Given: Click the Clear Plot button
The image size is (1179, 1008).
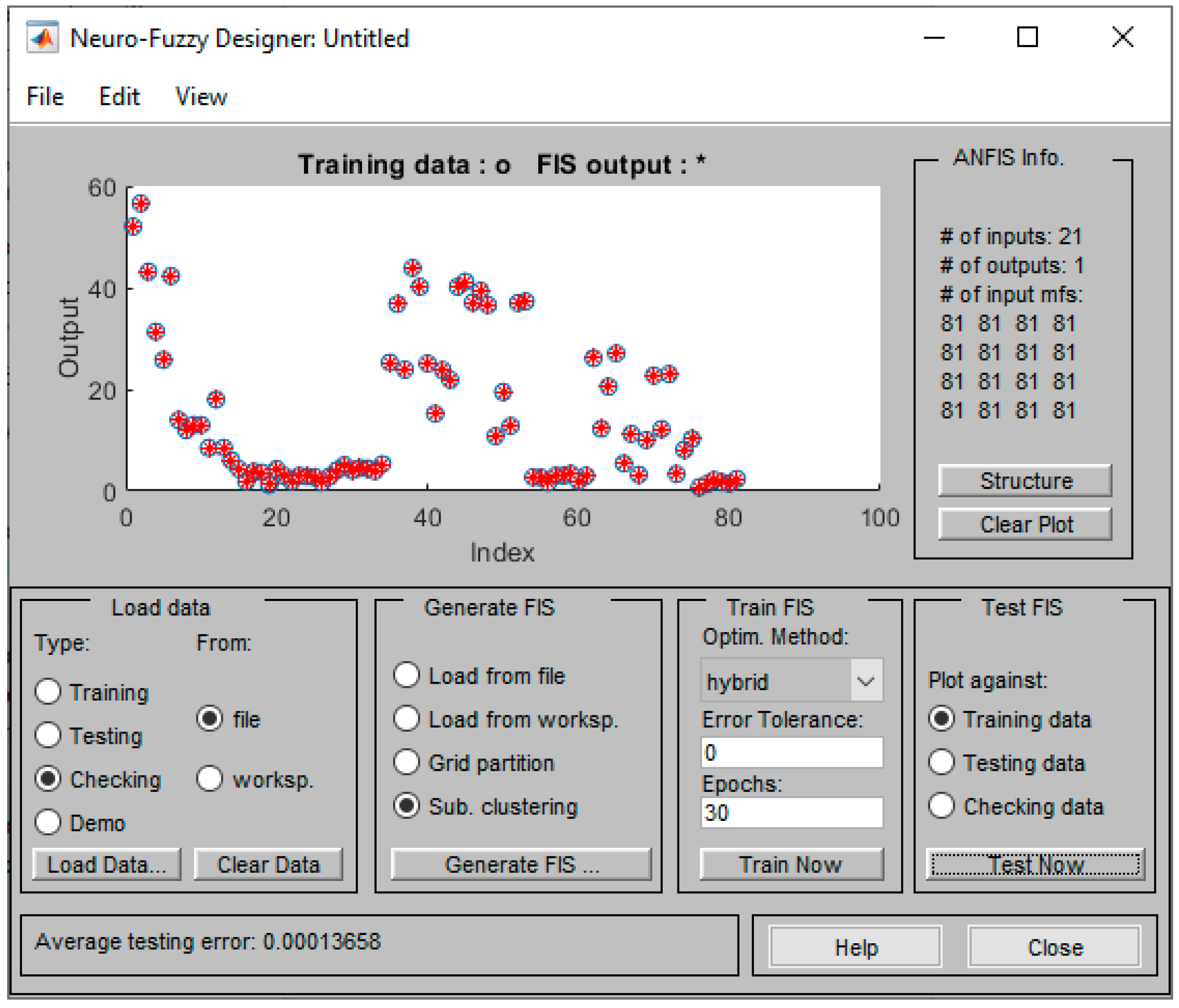Looking at the screenshot, I should click(1025, 524).
